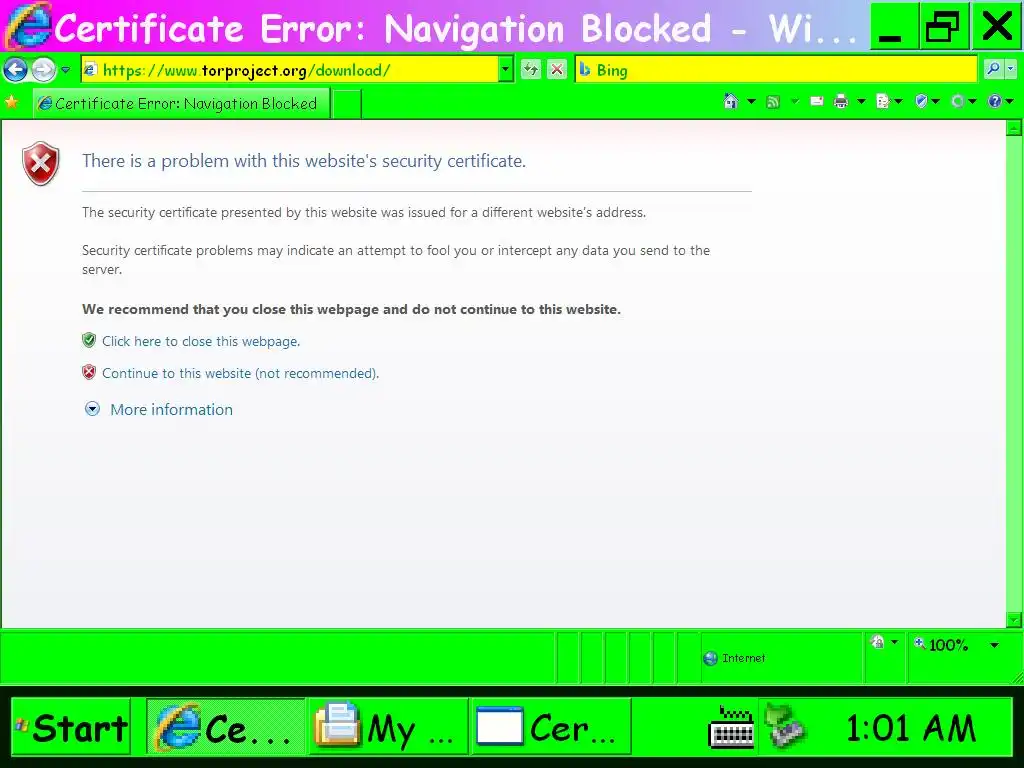Open the Safety shield menu icon
The image size is (1024, 768).
921,101
